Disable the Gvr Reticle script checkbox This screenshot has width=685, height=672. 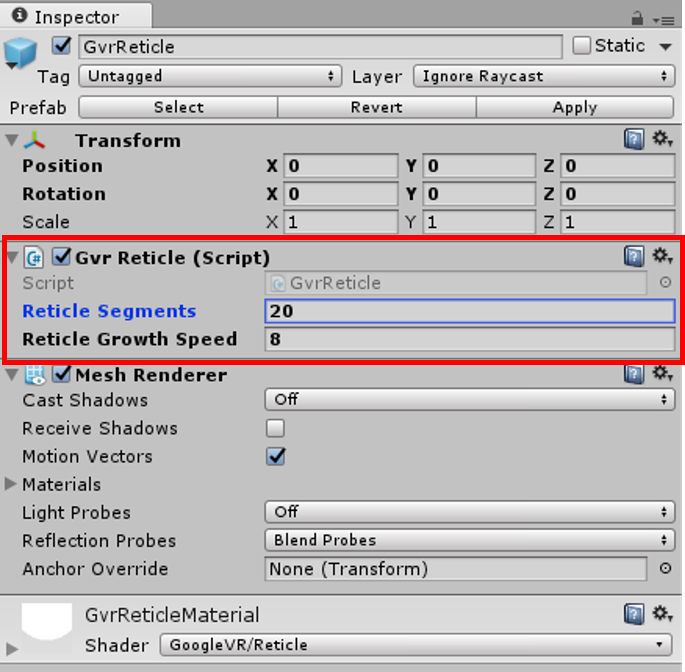tap(61, 257)
